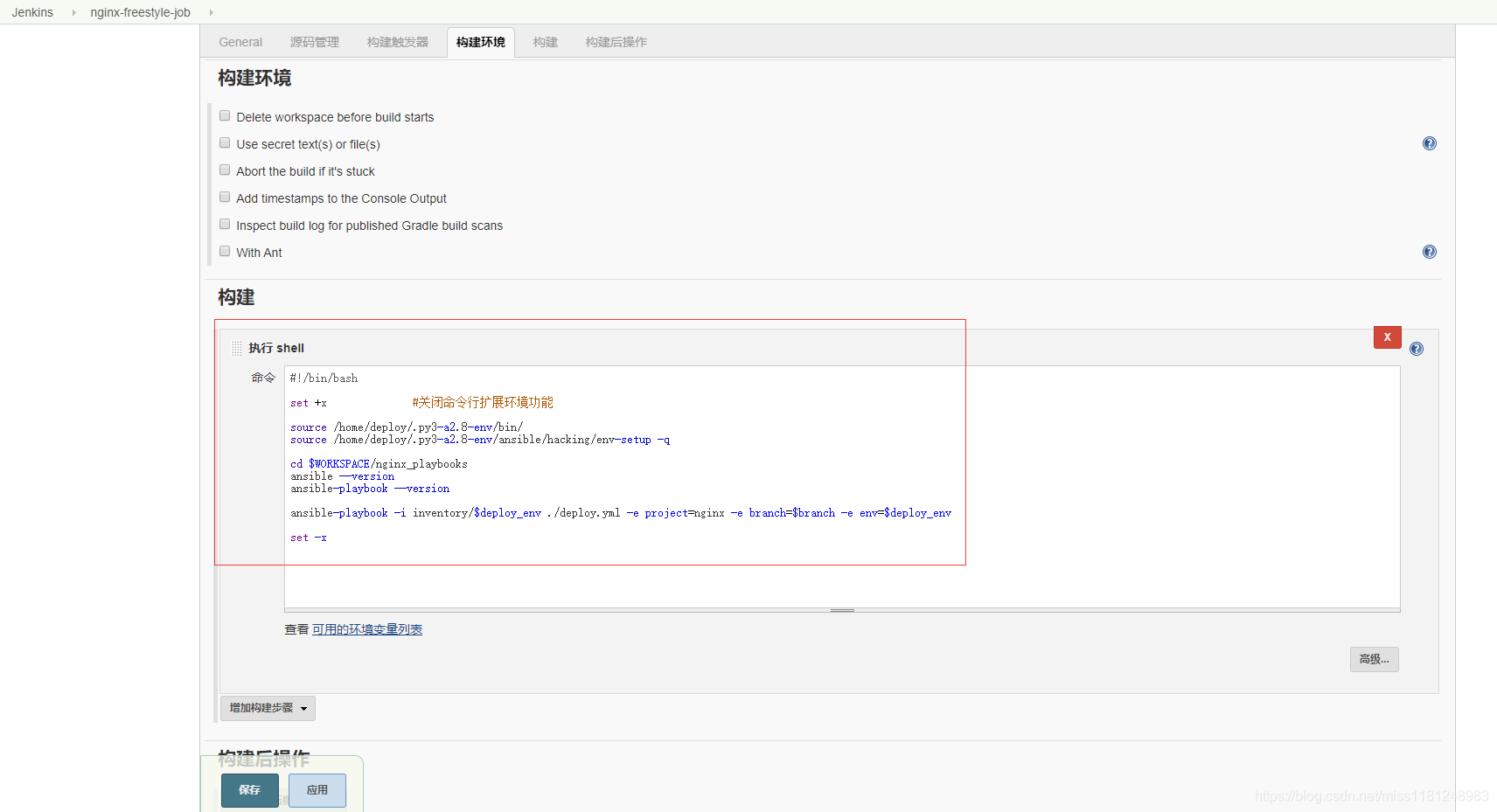Click the 'set -x' line
Viewport: 1497px width, 812px height.
point(309,538)
